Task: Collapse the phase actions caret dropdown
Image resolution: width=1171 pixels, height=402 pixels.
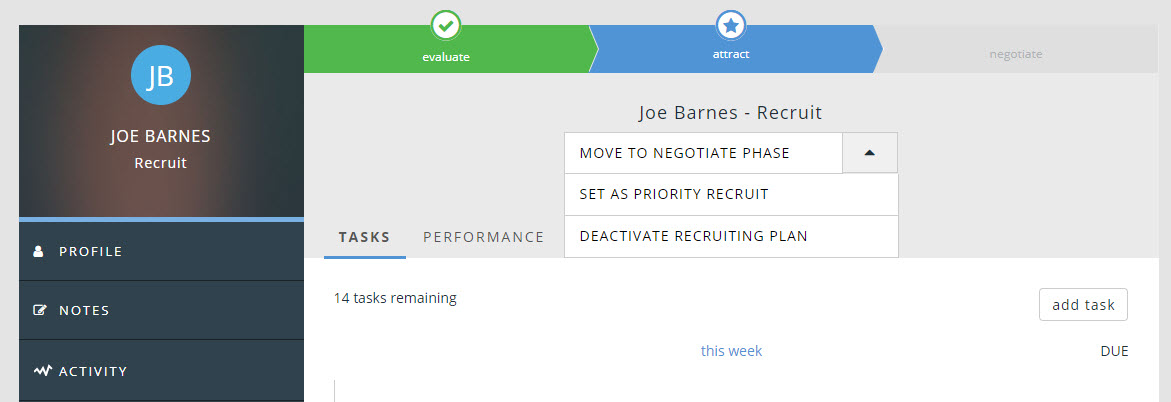Action: pyautogui.click(x=869, y=153)
